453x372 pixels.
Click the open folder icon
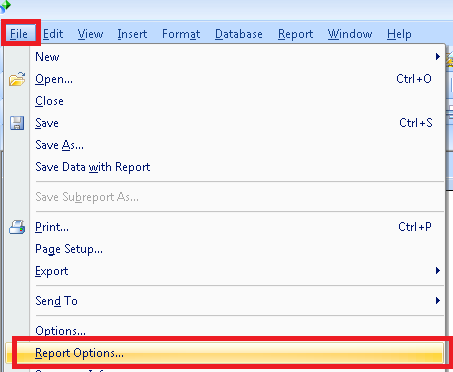(x=17, y=79)
